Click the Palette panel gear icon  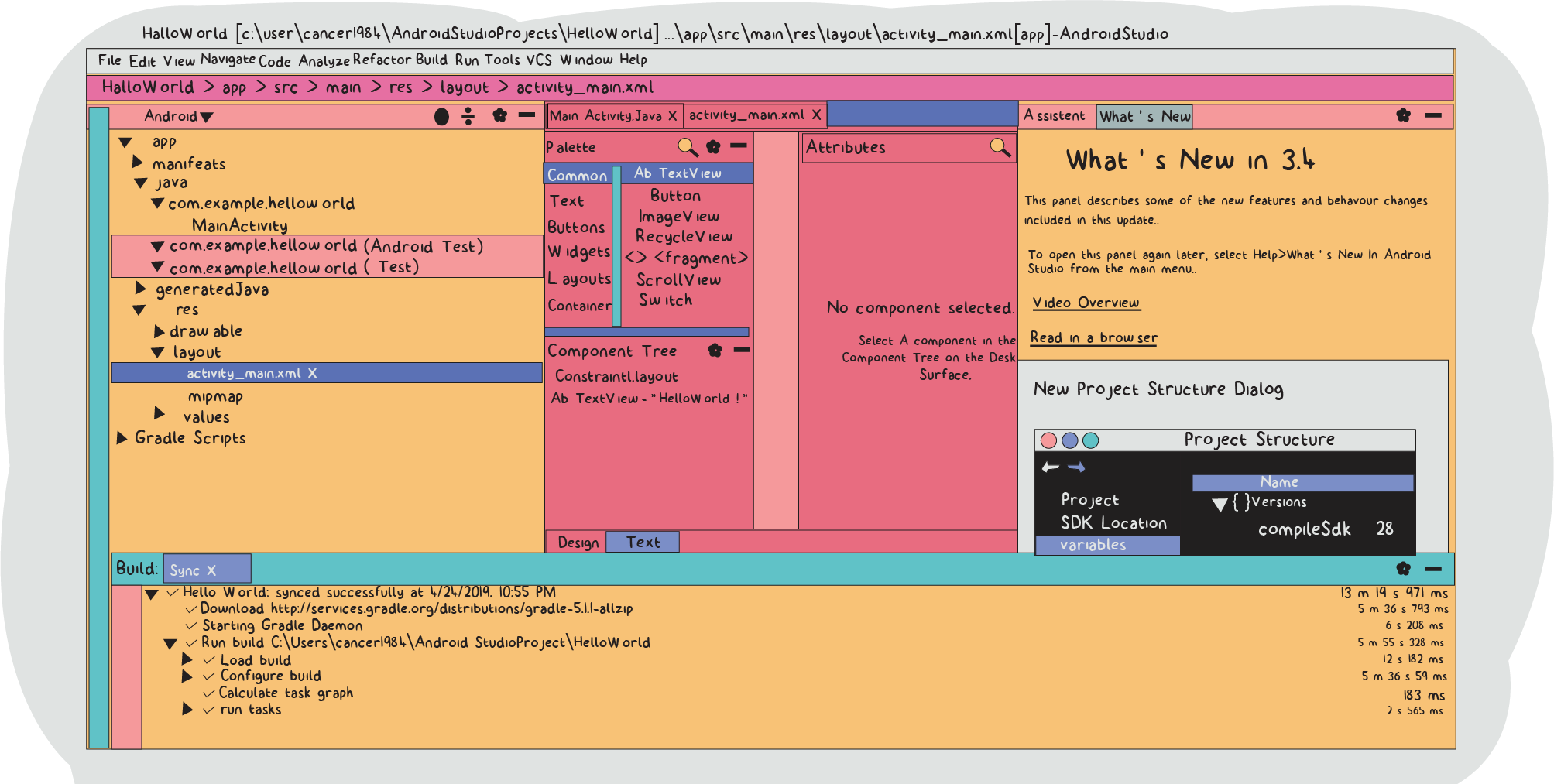click(x=713, y=146)
